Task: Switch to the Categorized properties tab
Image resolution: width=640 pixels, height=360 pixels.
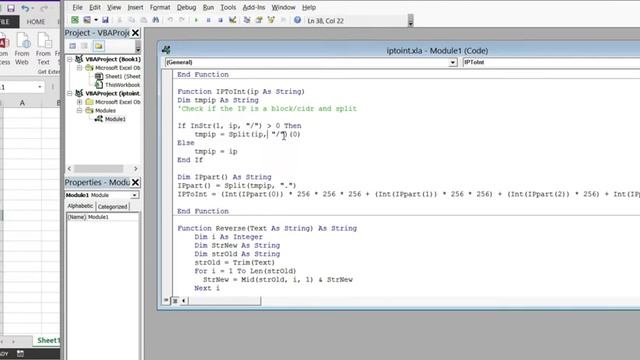Action: [x=113, y=207]
